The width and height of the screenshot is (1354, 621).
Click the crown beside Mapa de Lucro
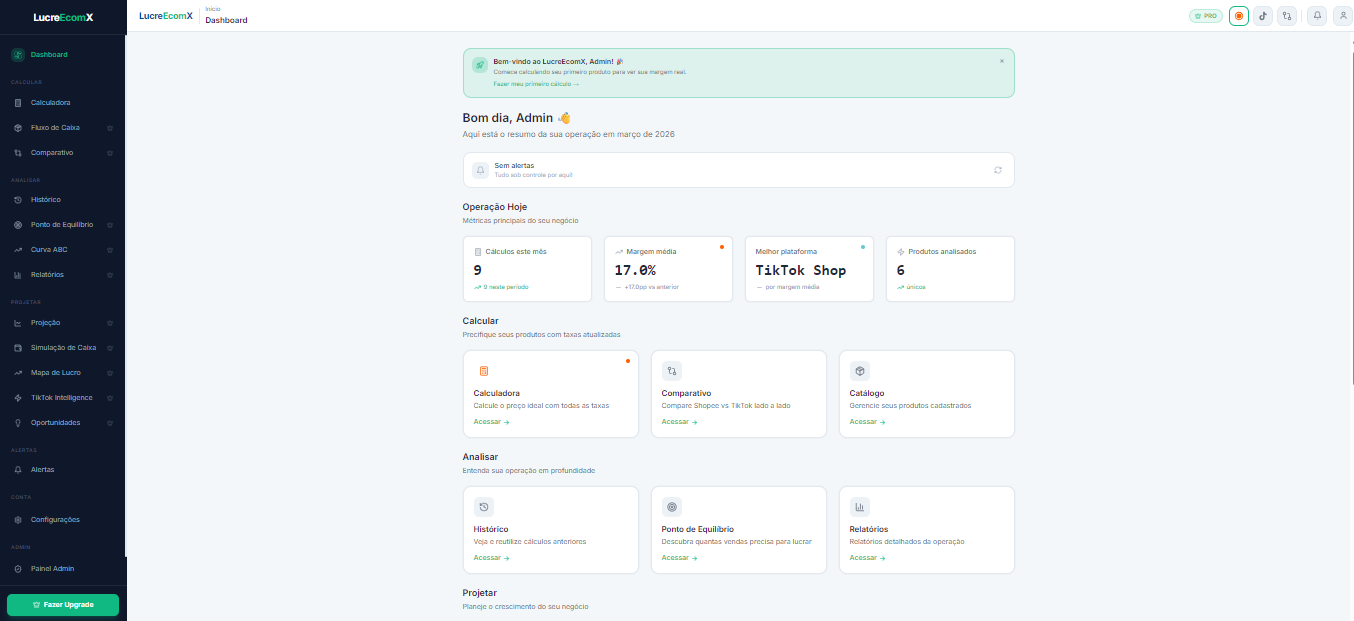110,373
